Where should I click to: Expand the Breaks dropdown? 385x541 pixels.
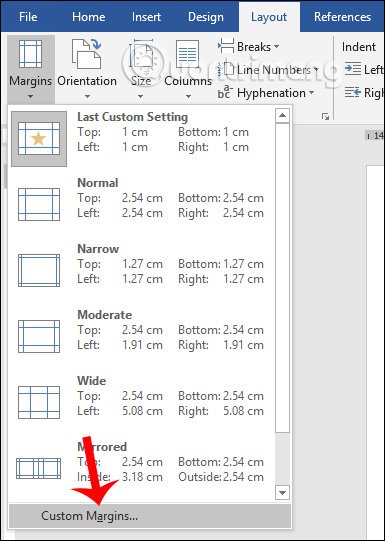[x=248, y=47]
